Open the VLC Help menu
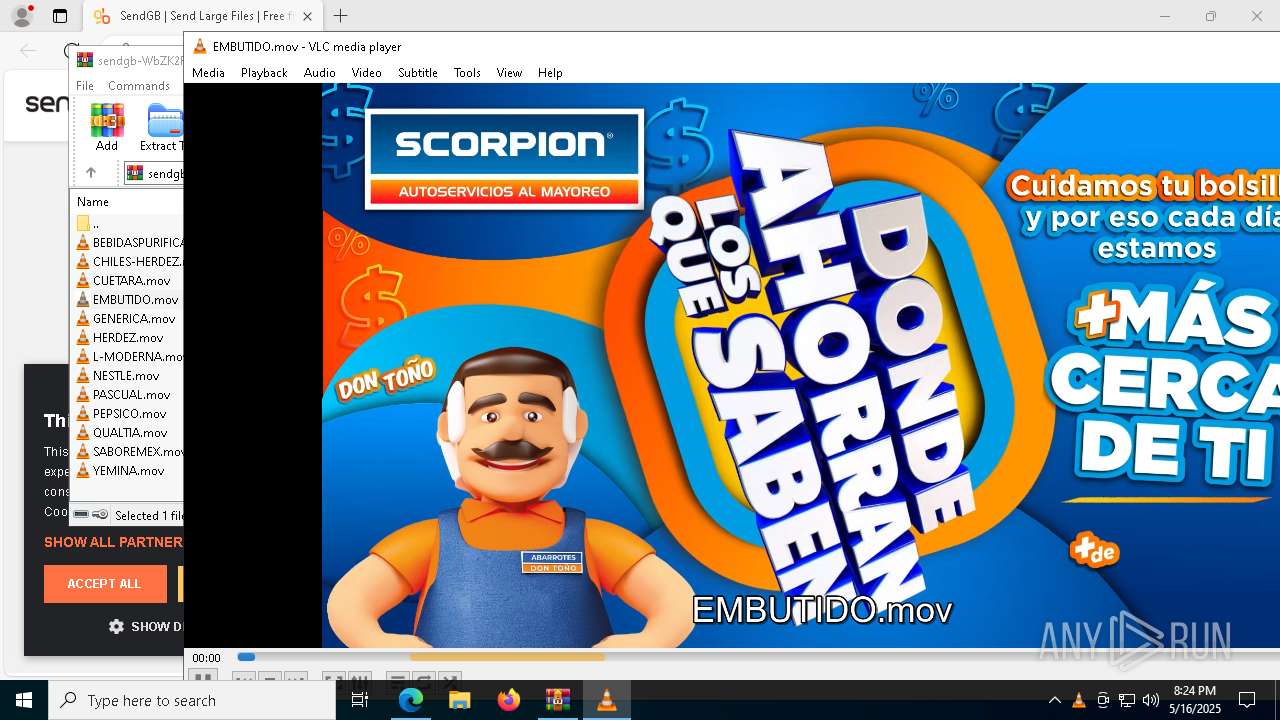 point(550,72)
